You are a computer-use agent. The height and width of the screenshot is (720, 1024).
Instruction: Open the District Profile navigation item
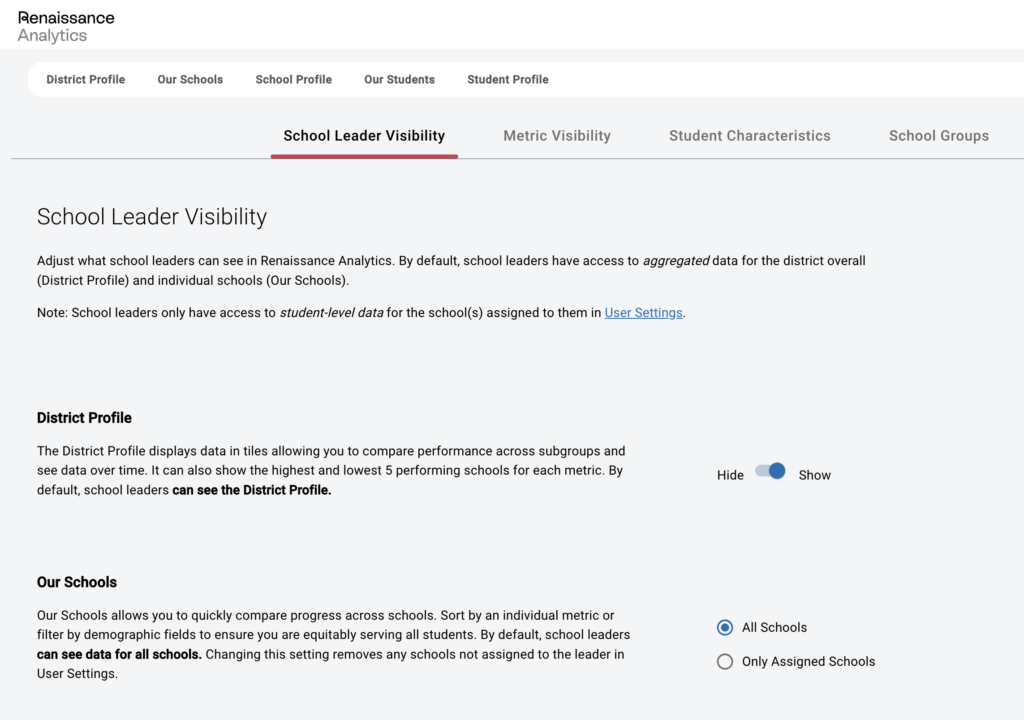[x=86, y=80]
